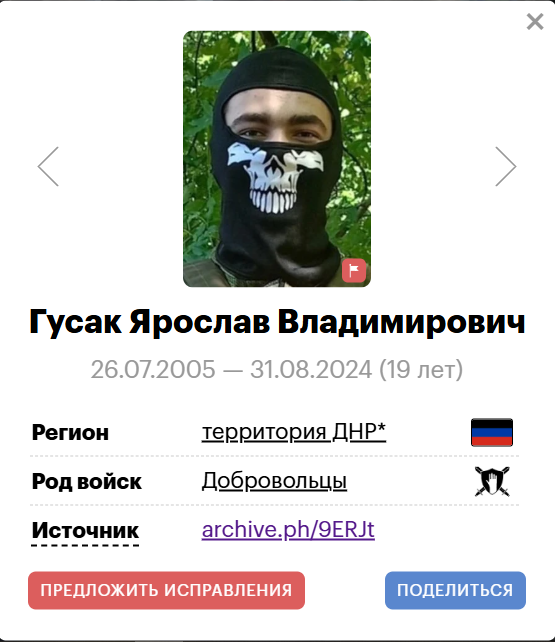Close the profile card popup
Image resolution: width=555 pixels, height=642 pixels.
pos(535,22)
